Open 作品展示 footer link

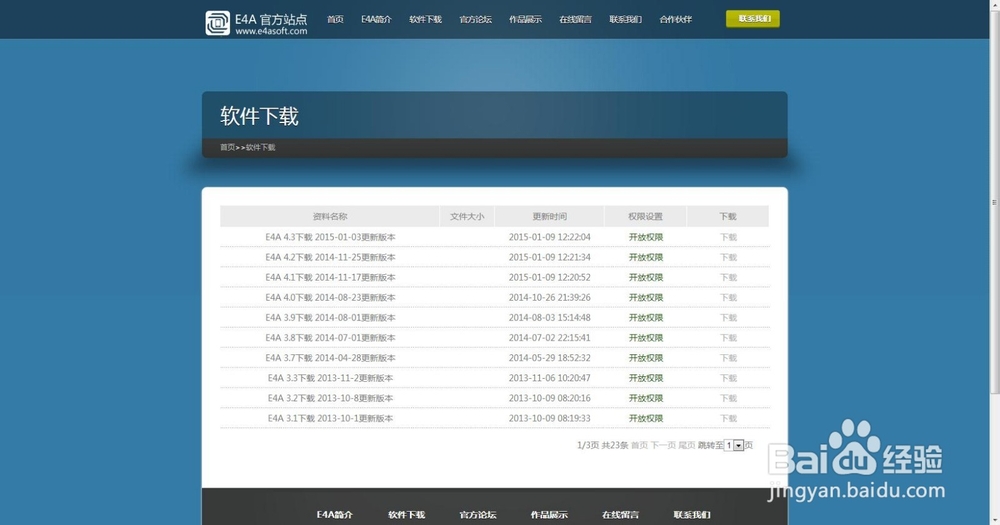(x=549, y=514)
